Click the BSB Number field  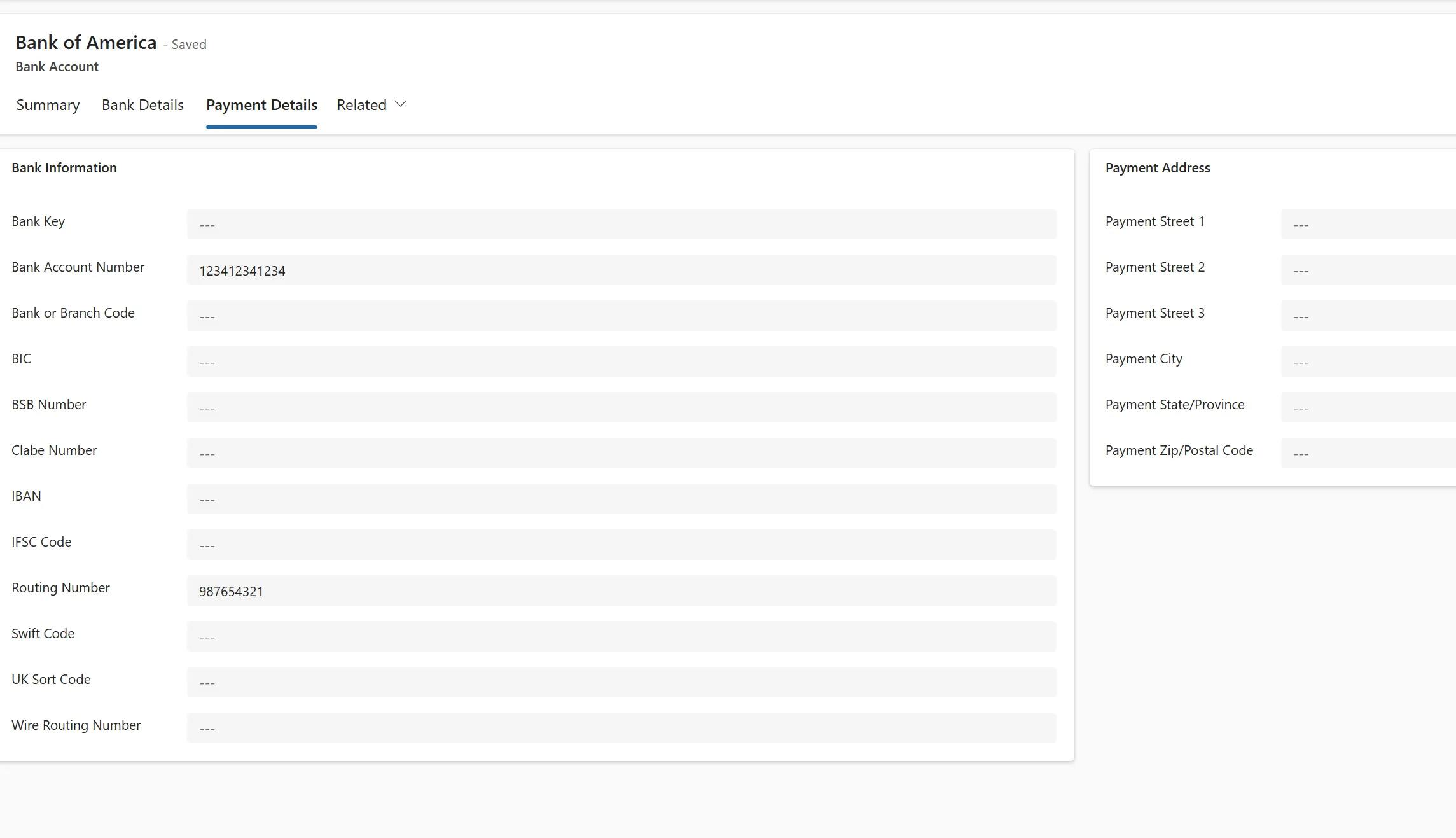tap(621, 407)
